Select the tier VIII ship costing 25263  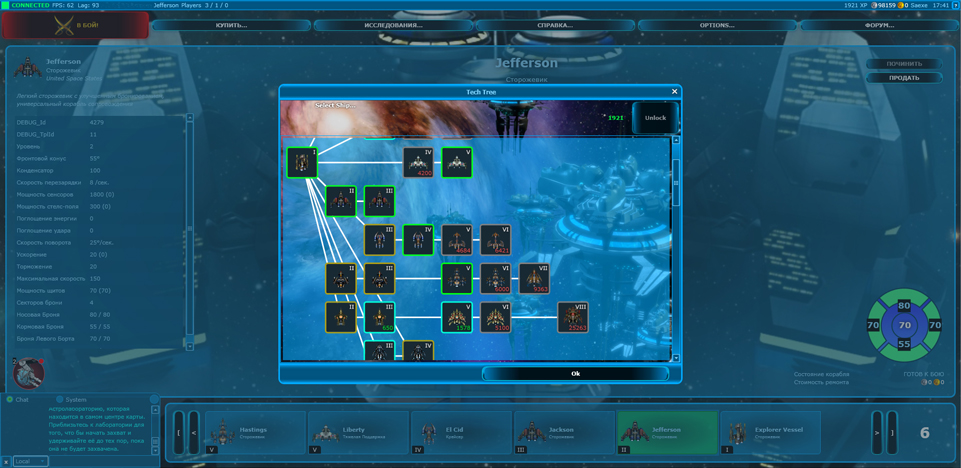point(572,317)
